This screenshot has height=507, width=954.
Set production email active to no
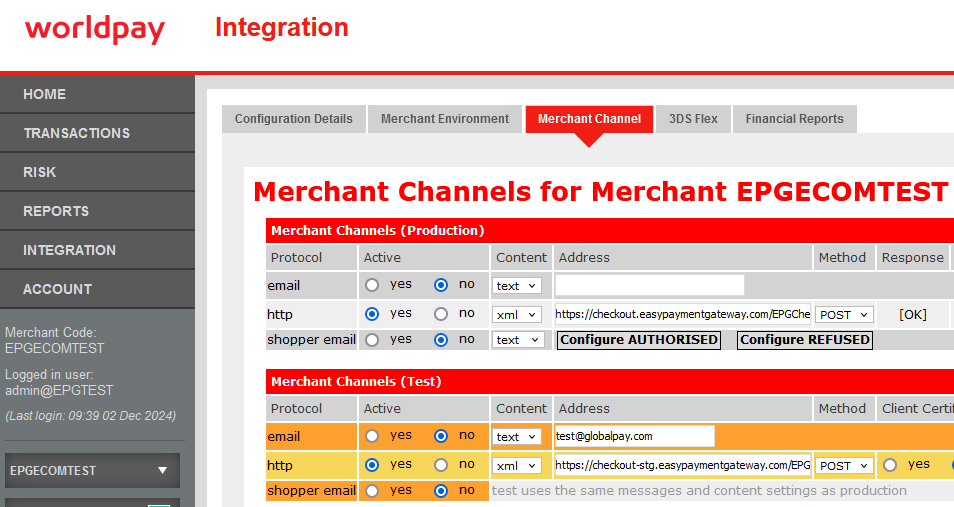pos(441,285)
